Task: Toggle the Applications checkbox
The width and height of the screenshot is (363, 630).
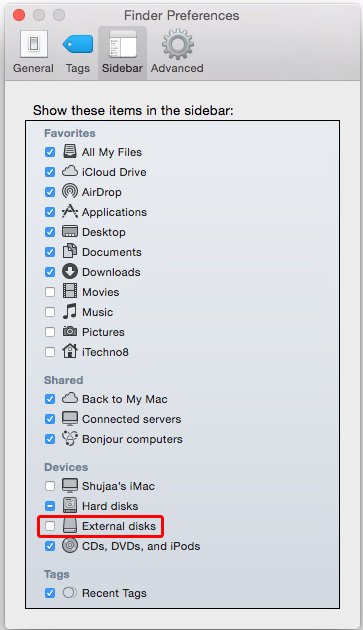Action: click(x=50, y=212)
